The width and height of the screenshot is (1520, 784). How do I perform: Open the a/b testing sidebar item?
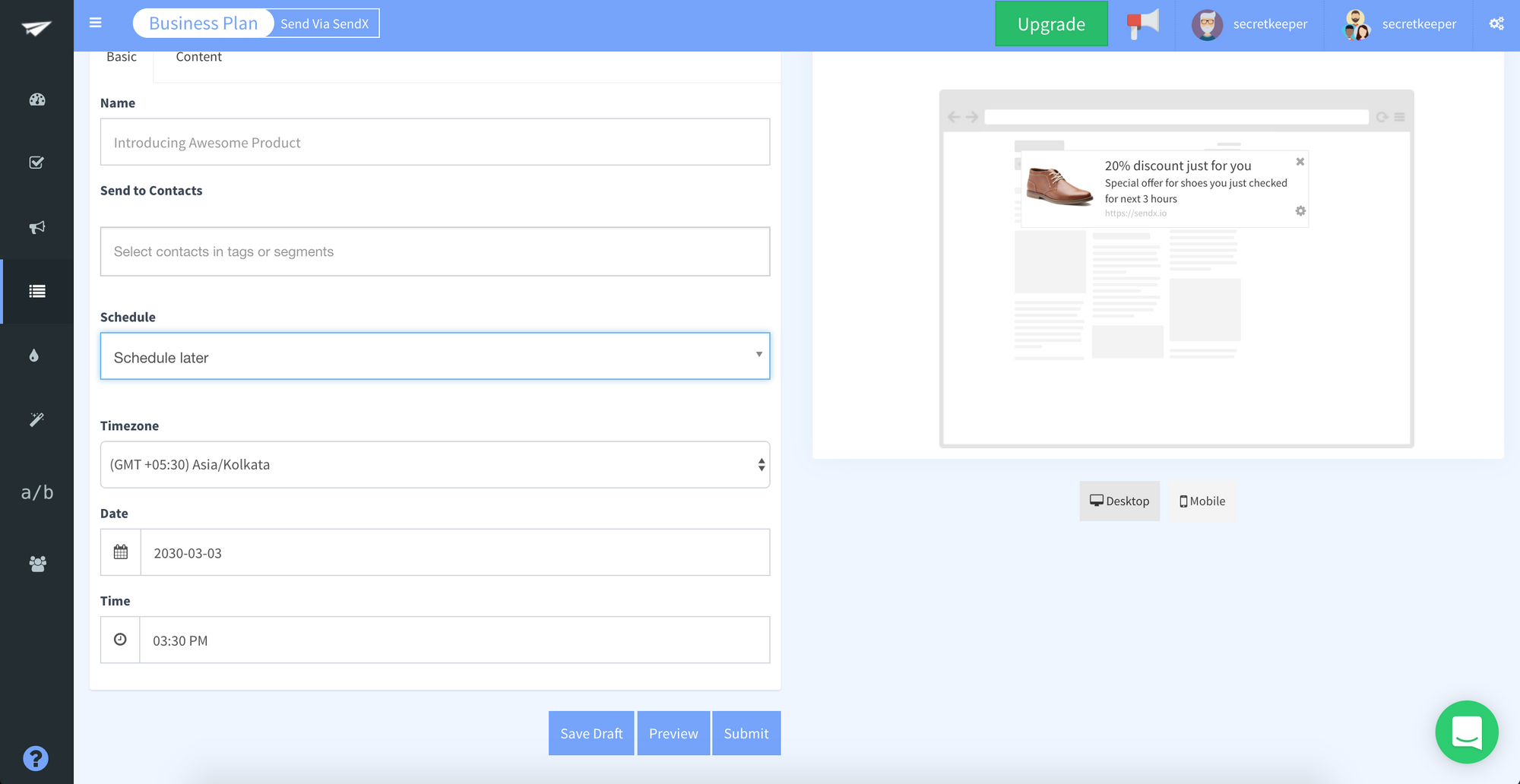tap(36, 492)
